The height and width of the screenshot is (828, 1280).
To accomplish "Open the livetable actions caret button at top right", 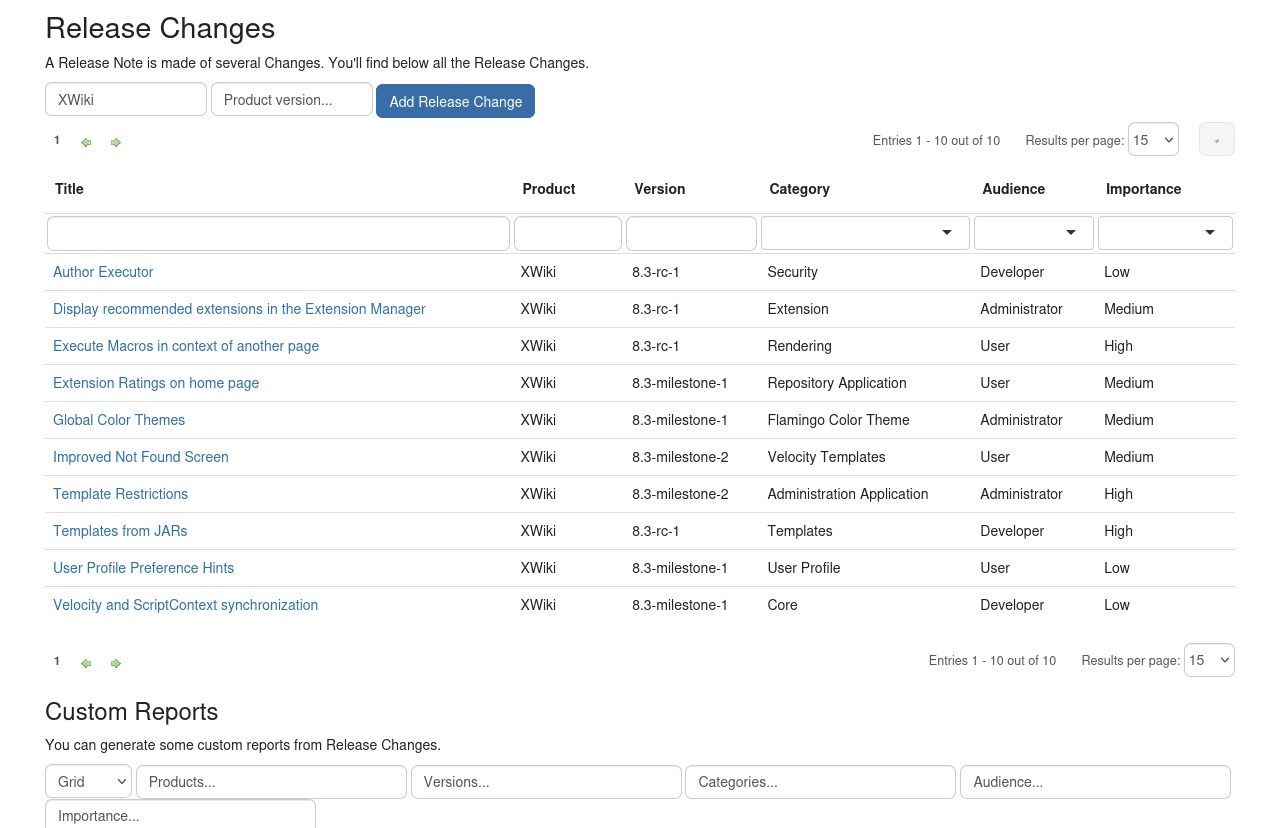I will tap(1217, 139).
